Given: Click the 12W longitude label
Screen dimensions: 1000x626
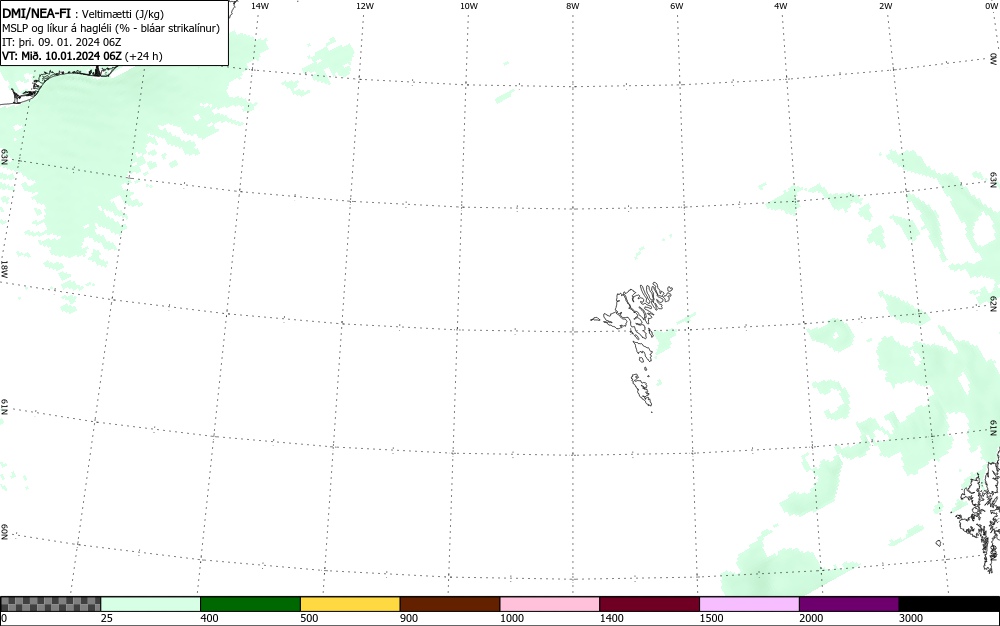Looking at the screenshot, I should pyautogui.click(x=365, y=6).
